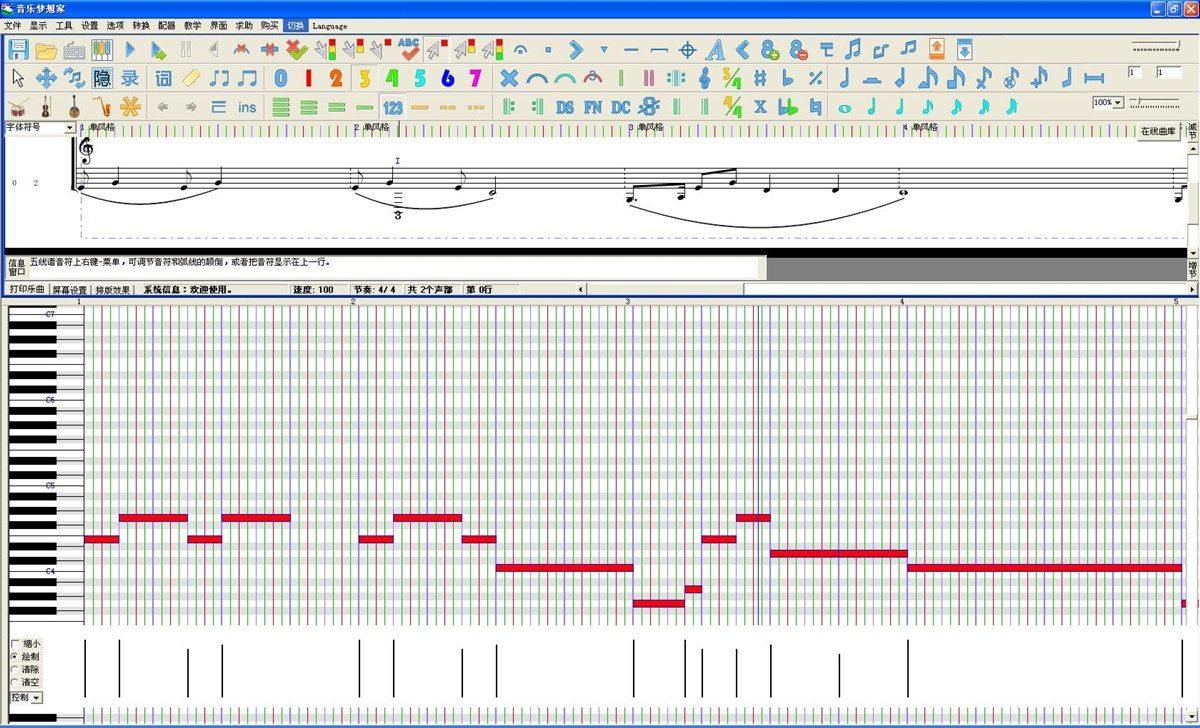Image resolution: width=1200 pixels, height=728 pixels.
Task: Enable the 缩小 checkbox
Action: coord(15,644)
